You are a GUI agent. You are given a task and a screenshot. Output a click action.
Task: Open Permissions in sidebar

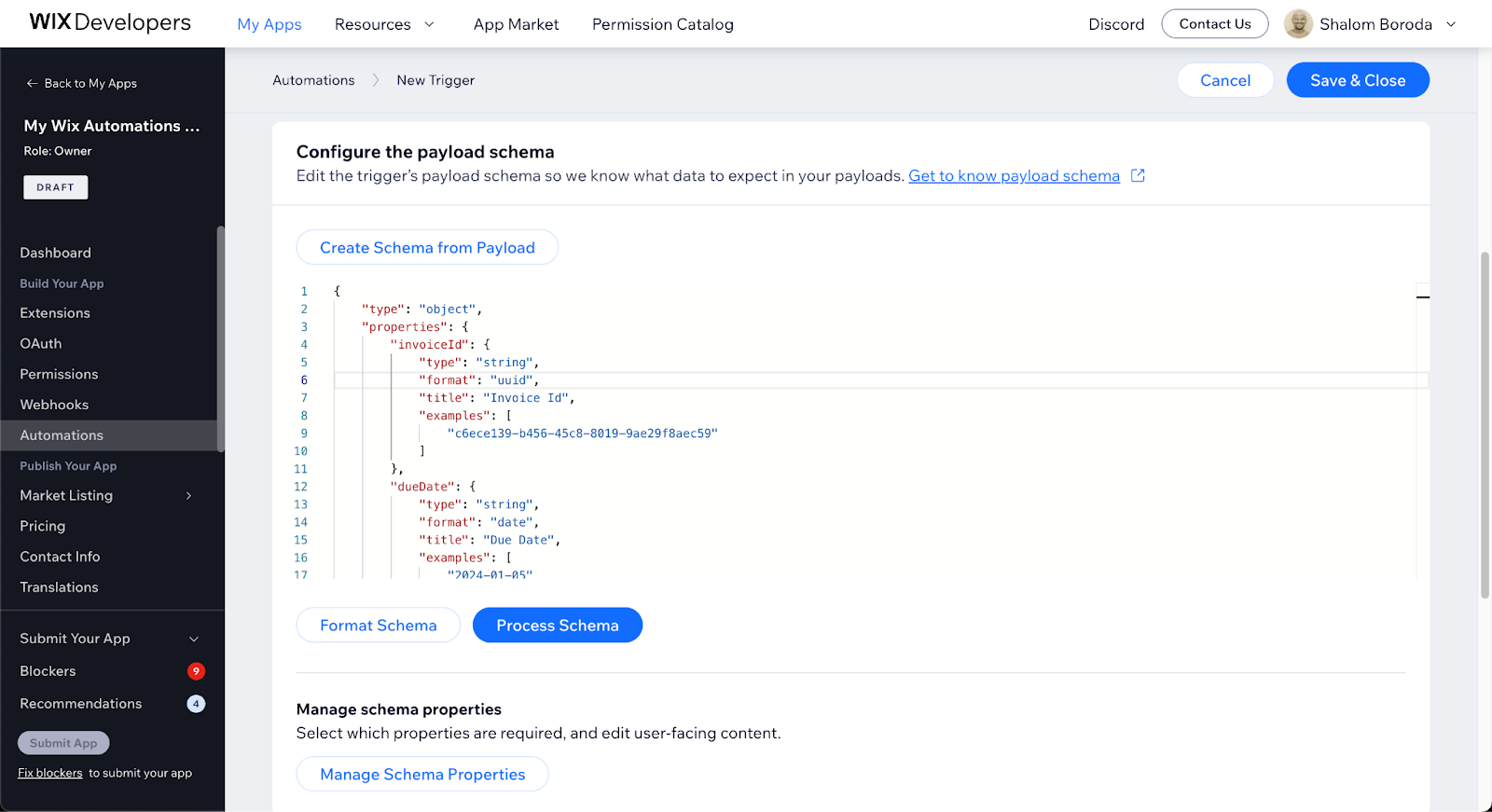(59, 374)
